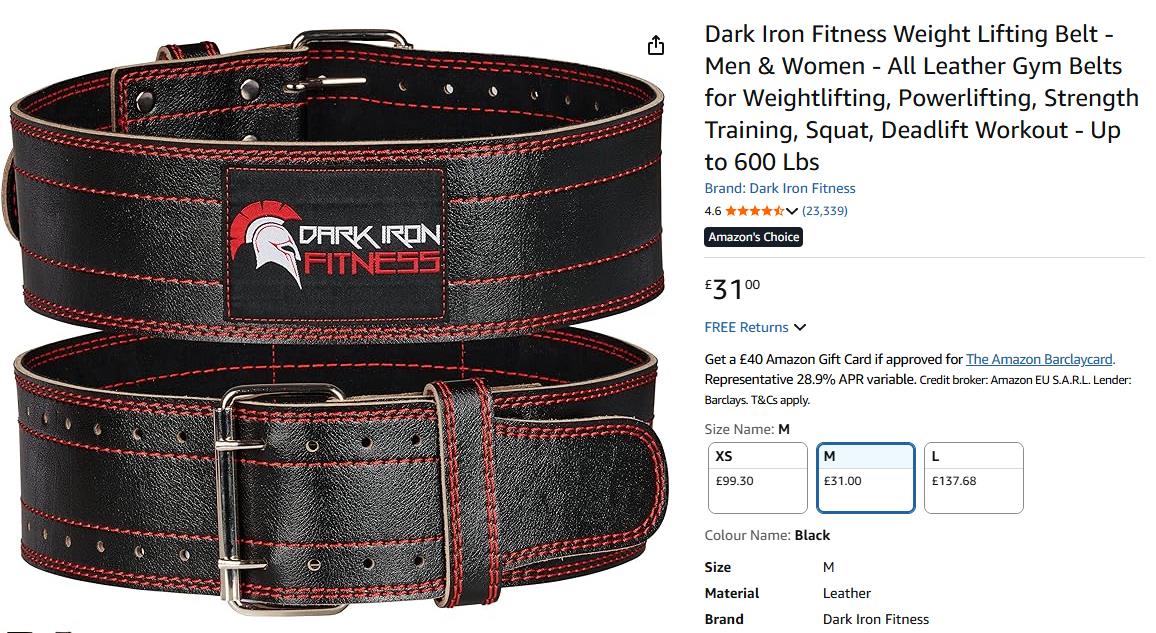Select size XS priced at £99.30

point(757,478)
